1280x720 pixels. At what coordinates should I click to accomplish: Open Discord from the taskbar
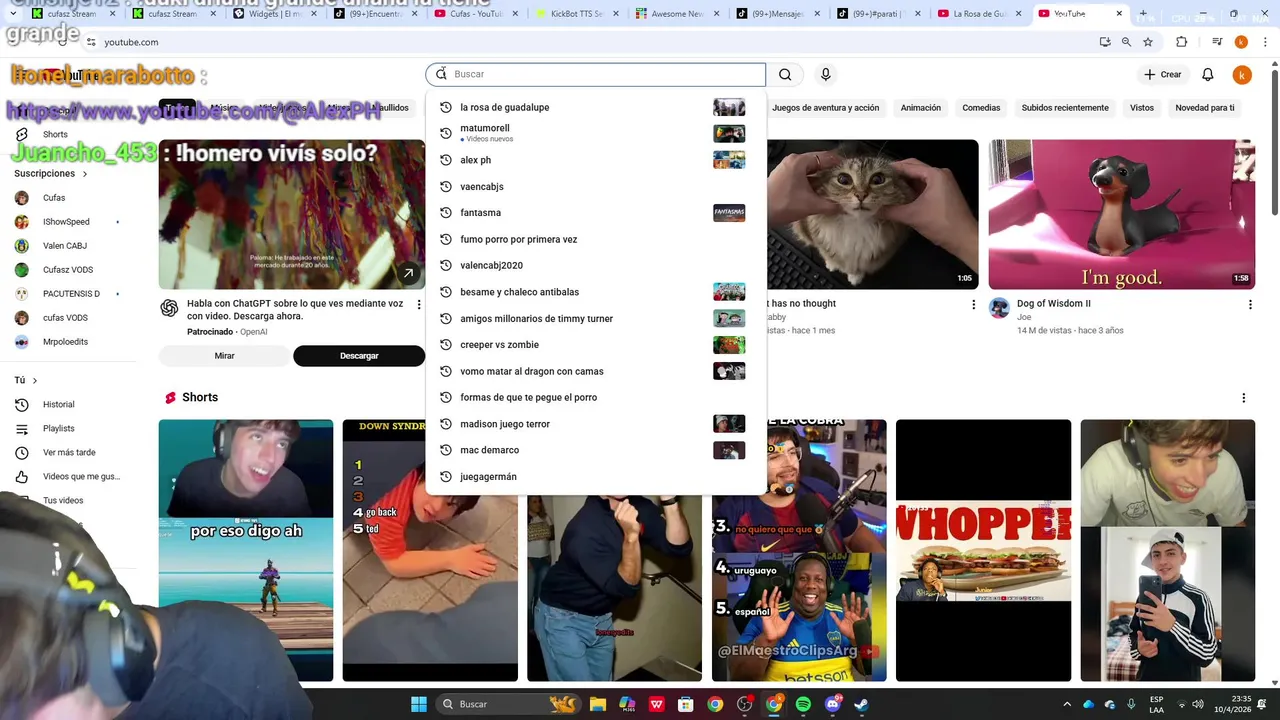(x=832, y=704)
